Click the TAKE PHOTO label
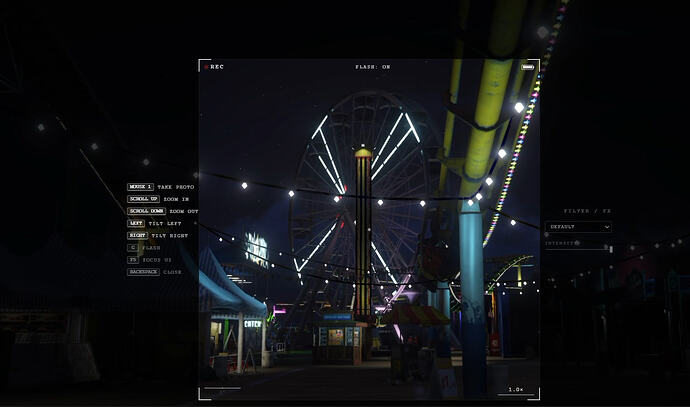This screenshot has height=407, width=690. click(x=176, y=187)
